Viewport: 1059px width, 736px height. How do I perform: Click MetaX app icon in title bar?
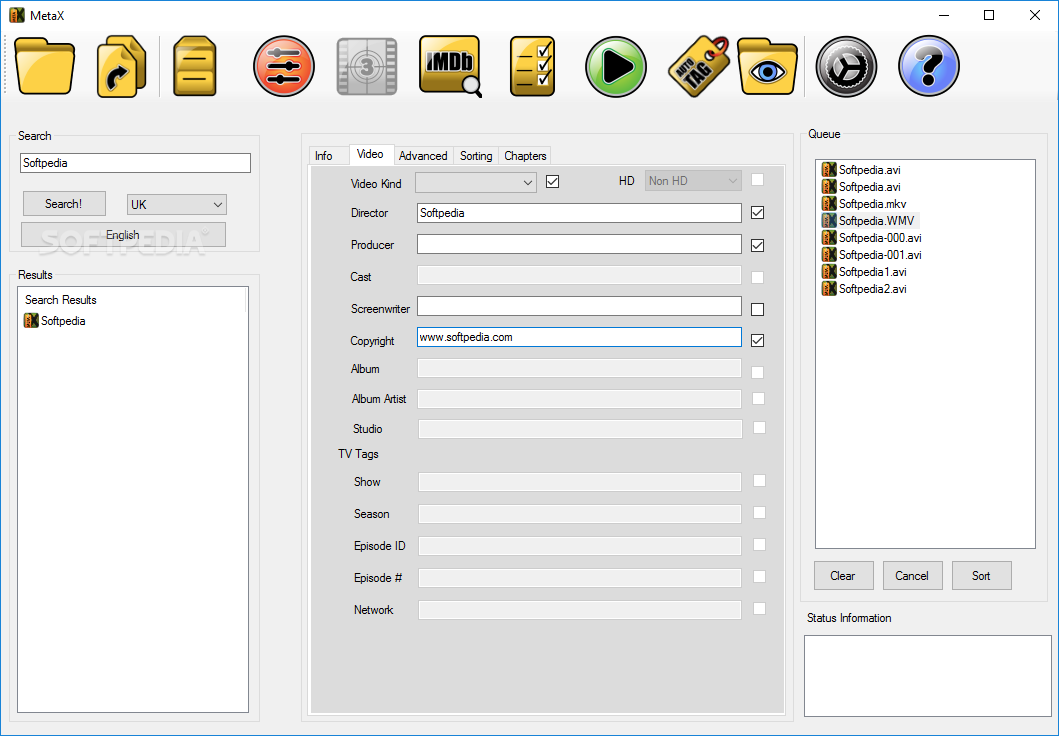point(17,15)
